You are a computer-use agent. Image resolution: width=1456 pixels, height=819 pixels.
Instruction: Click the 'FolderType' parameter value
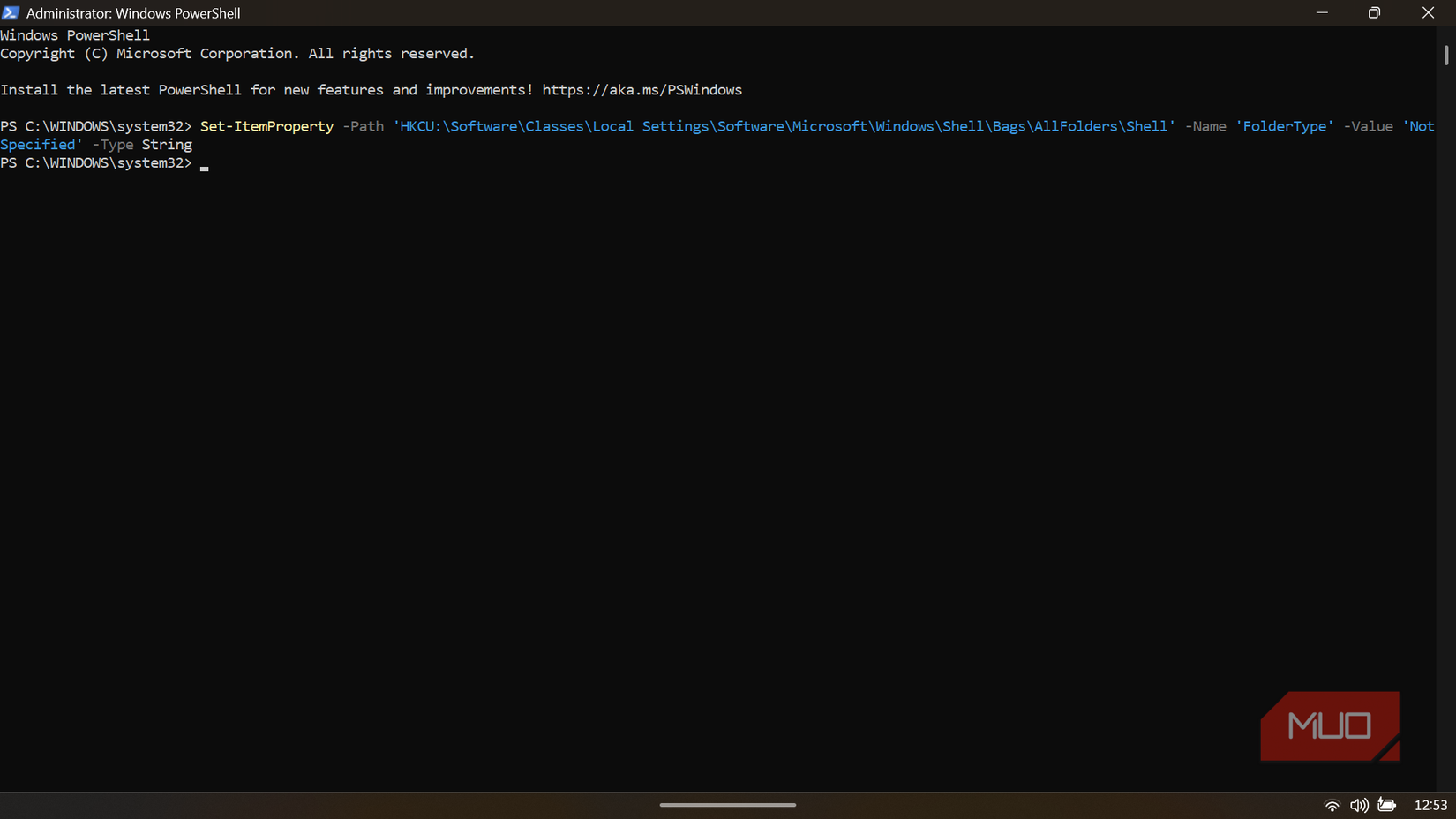click(1286, 126)
